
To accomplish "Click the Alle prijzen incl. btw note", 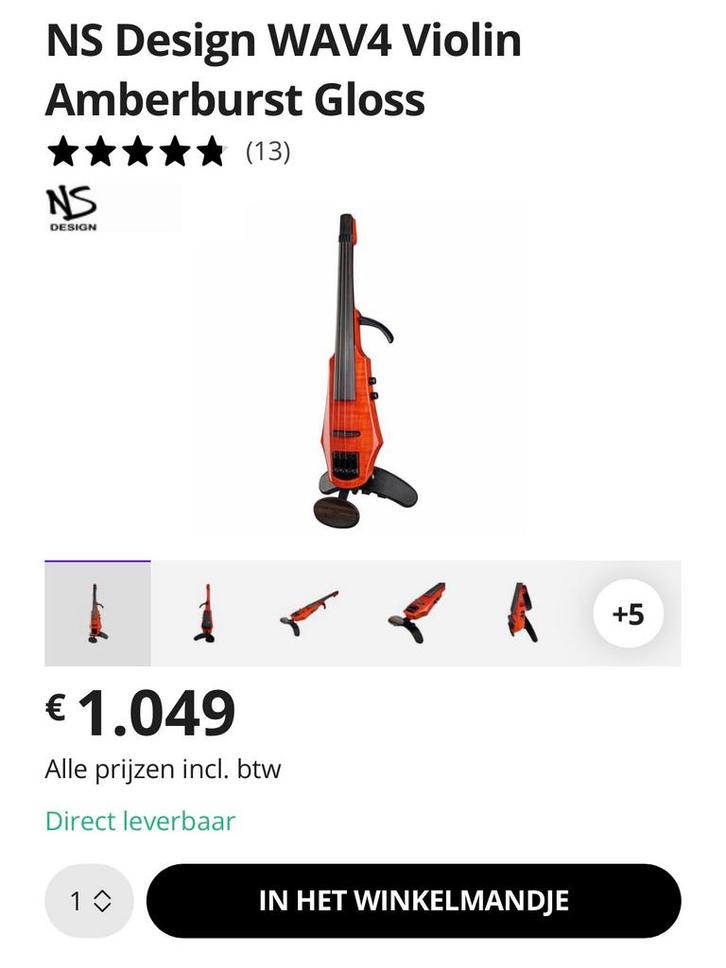I will pos(163,769).
